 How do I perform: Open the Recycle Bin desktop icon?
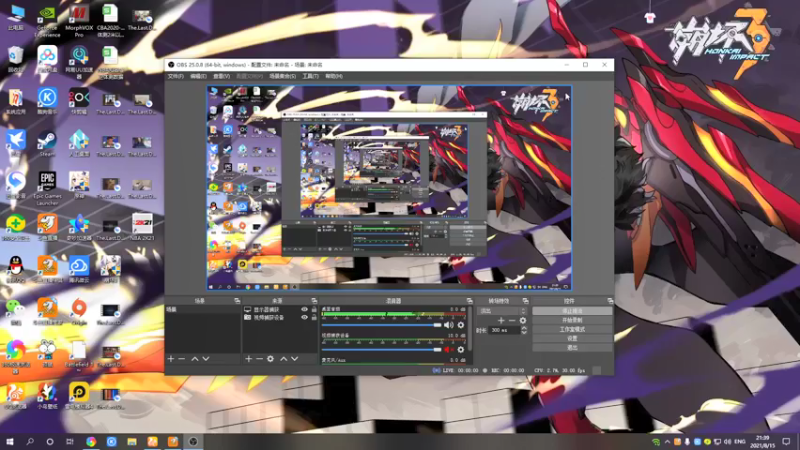tap(16, 59)
